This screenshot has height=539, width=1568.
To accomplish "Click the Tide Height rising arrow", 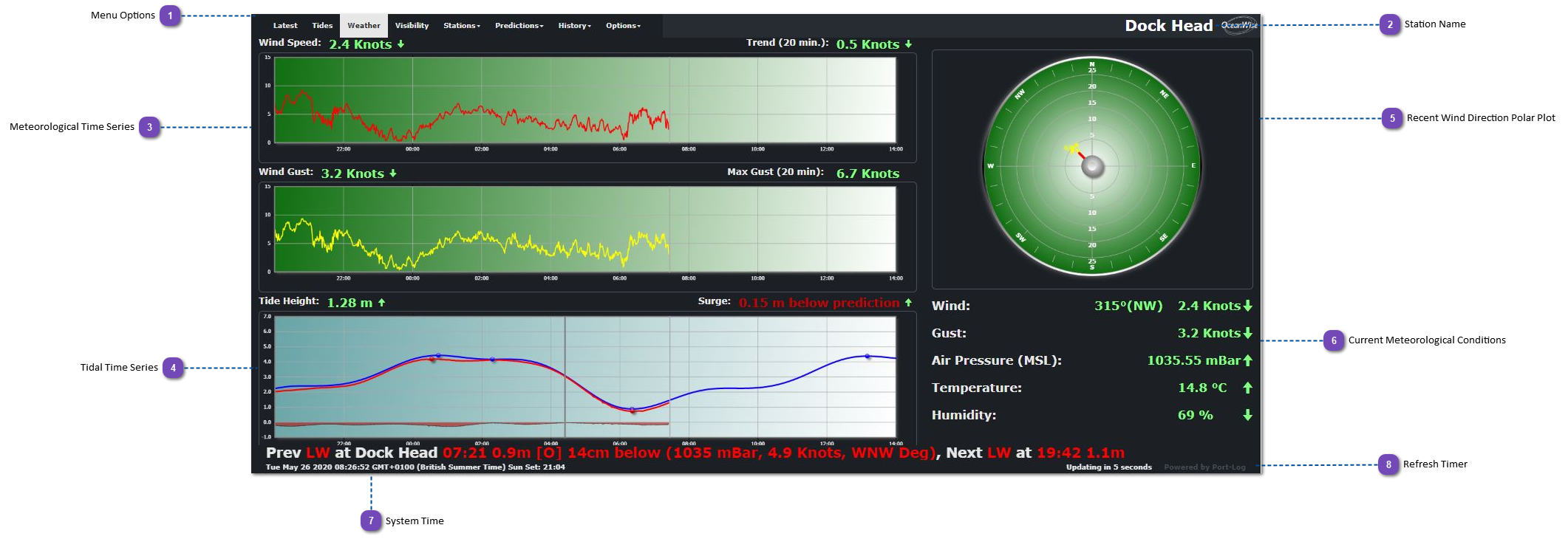I will coord(382,303).
